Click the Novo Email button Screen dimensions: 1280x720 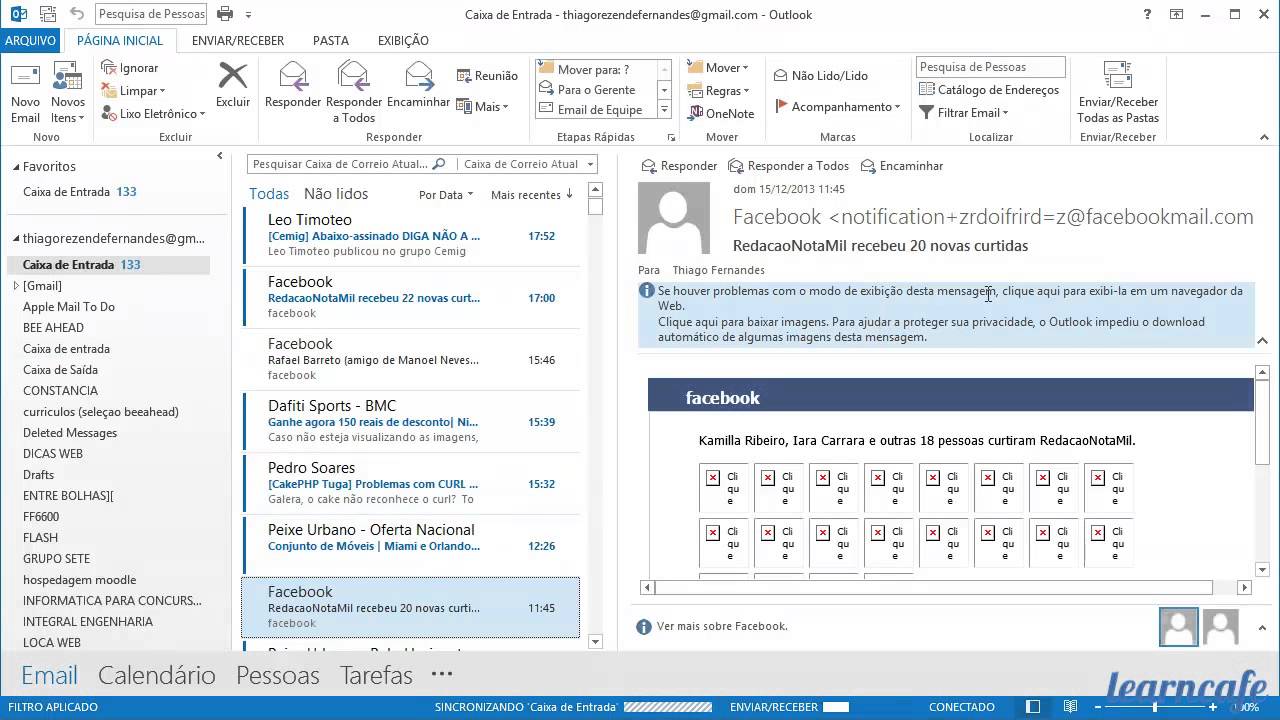click(25, 92)
